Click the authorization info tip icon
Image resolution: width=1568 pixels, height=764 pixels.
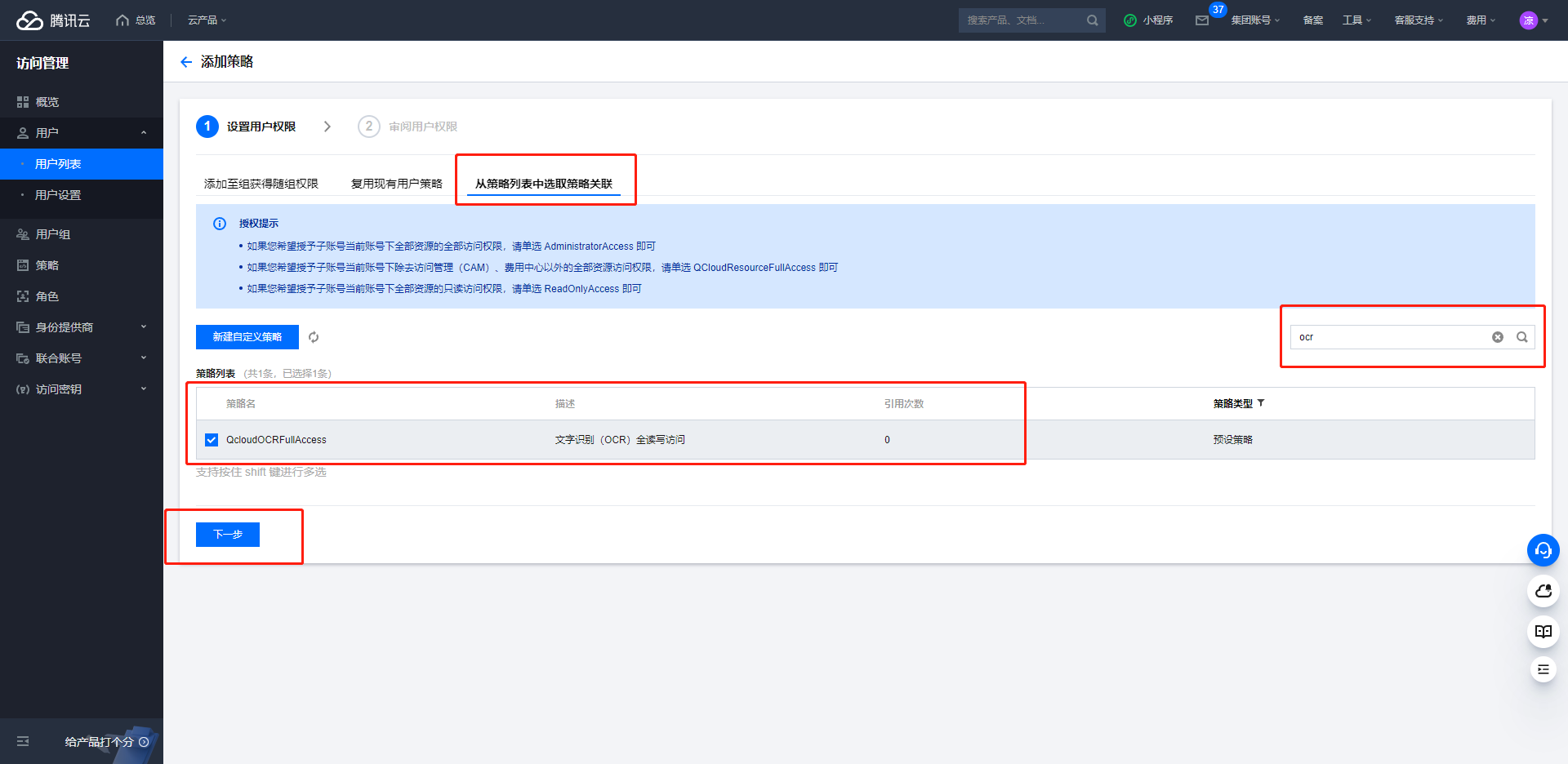click(x=220, y=224)
